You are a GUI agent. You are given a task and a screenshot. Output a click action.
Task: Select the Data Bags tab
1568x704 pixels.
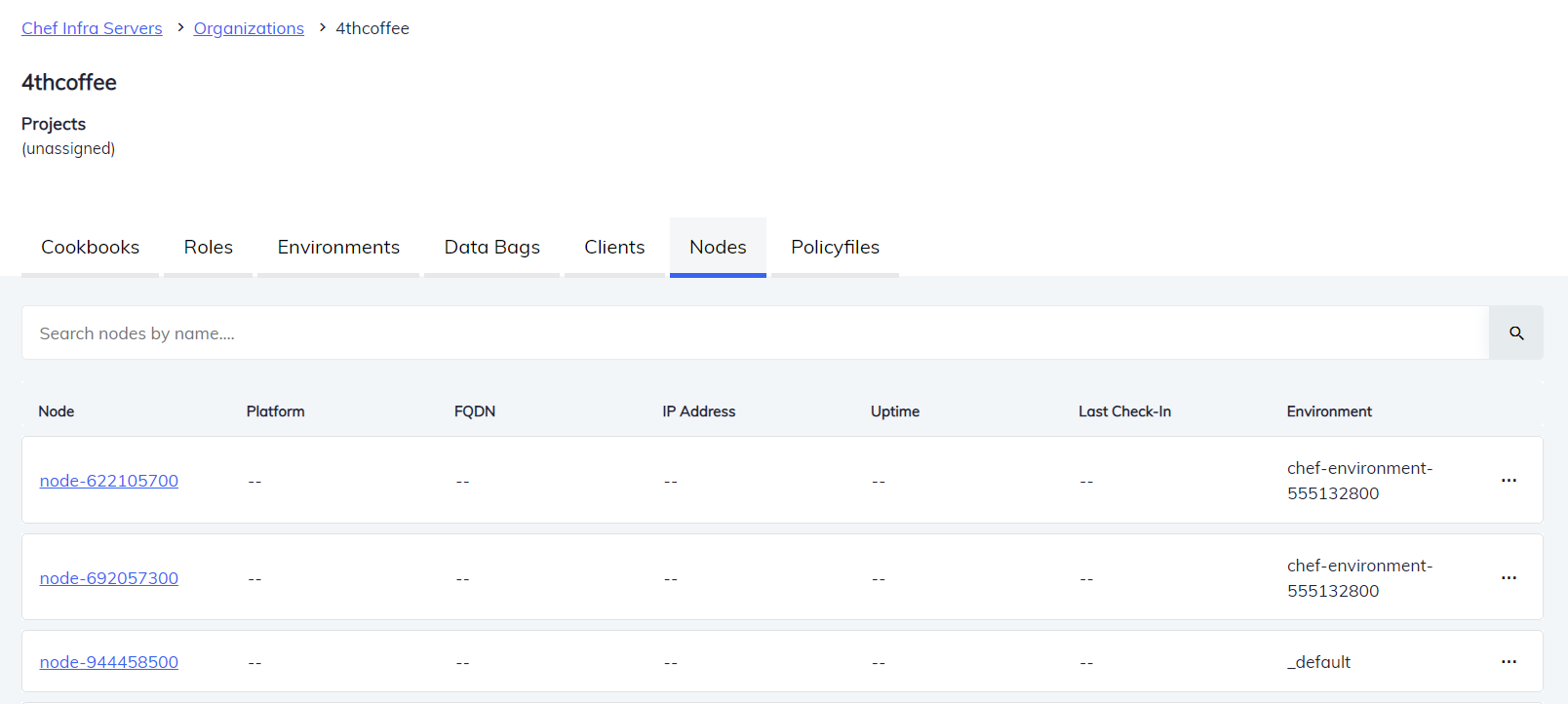pyautogui.click(x=491, y=248)
